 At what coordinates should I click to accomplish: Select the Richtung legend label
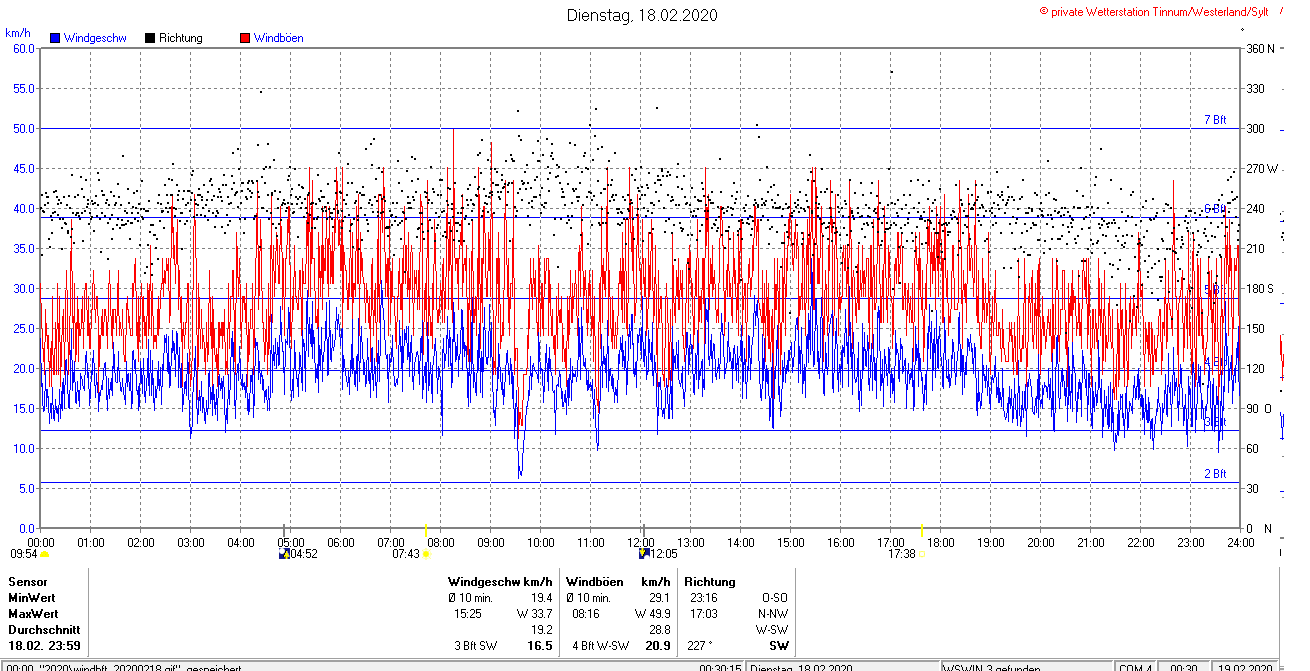point(180,38)
